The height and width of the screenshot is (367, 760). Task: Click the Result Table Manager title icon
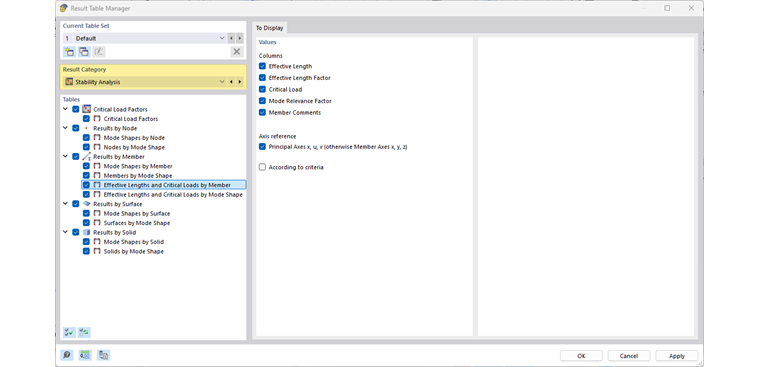pyautogui.click(x=63, y=8)
